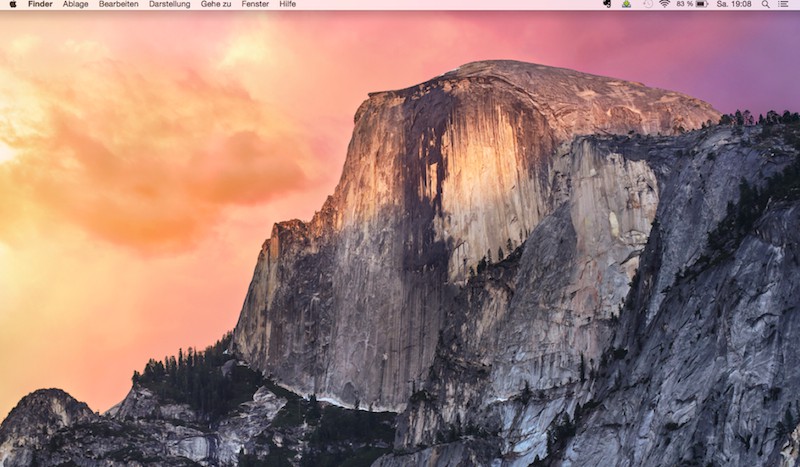Open the Darstellung menu

[x=170, y=4]
